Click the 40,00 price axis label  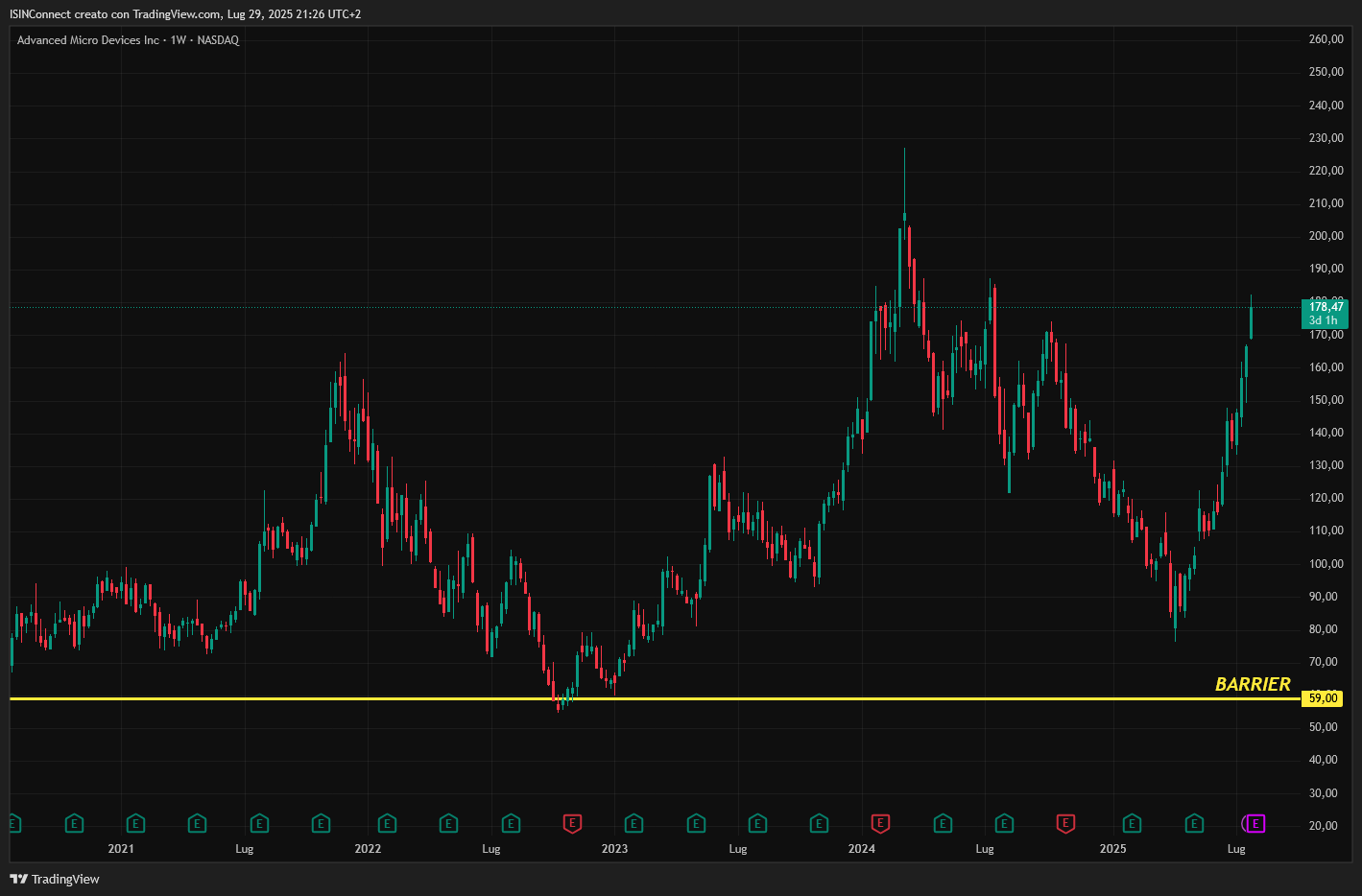[x=1324, y=760]
